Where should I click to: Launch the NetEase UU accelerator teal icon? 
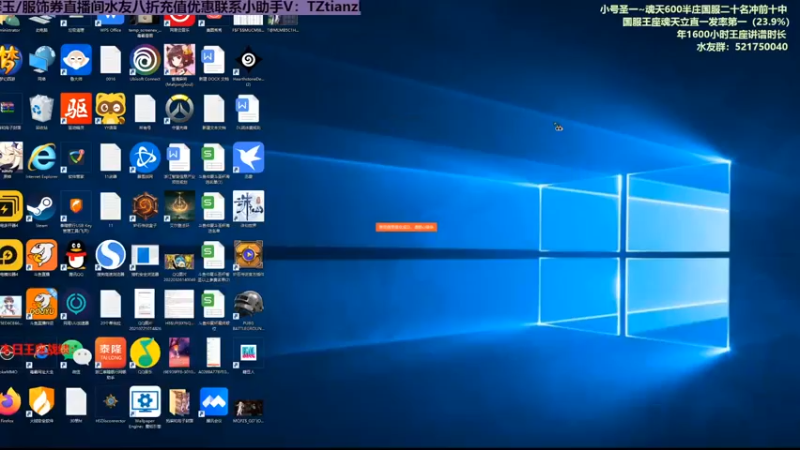coord(76,304)
